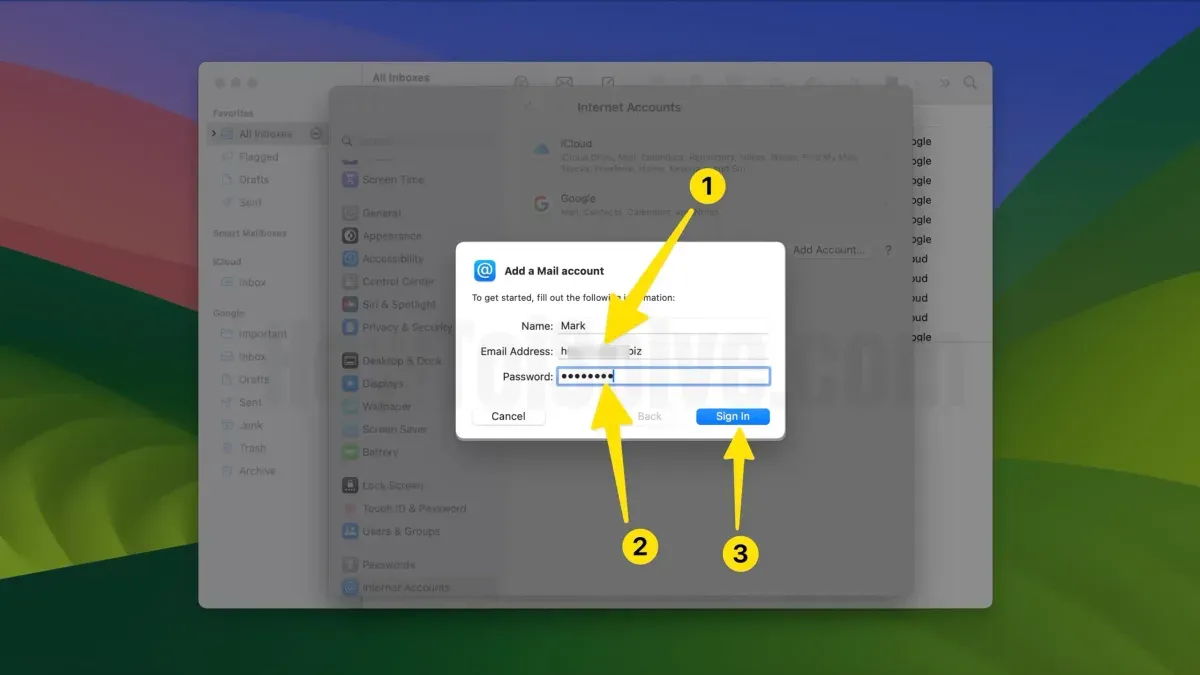Click Mail toolbar compose new message icon
Viewport: 1200px width, 675px height.
pos(607,83)
